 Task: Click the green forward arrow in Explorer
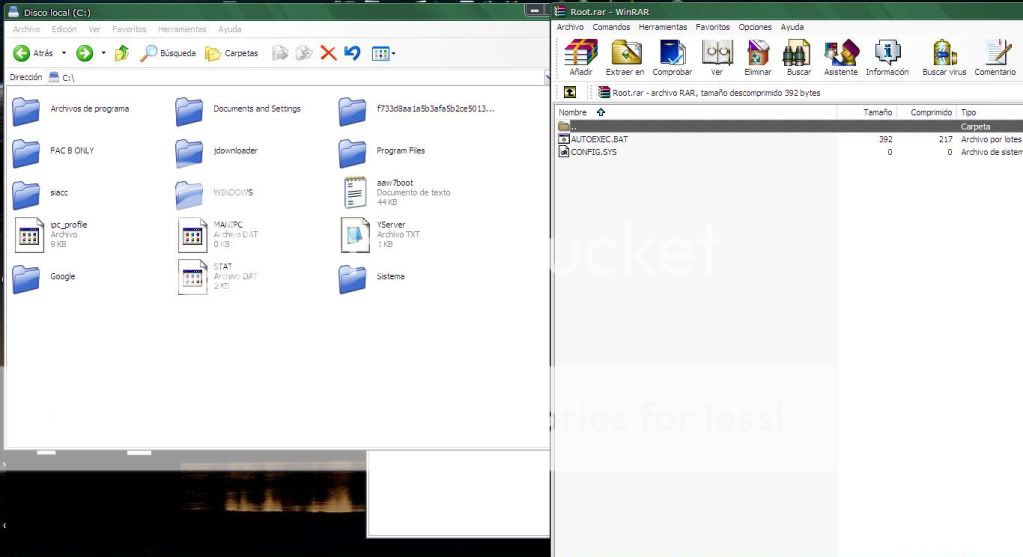coord(84,53)
